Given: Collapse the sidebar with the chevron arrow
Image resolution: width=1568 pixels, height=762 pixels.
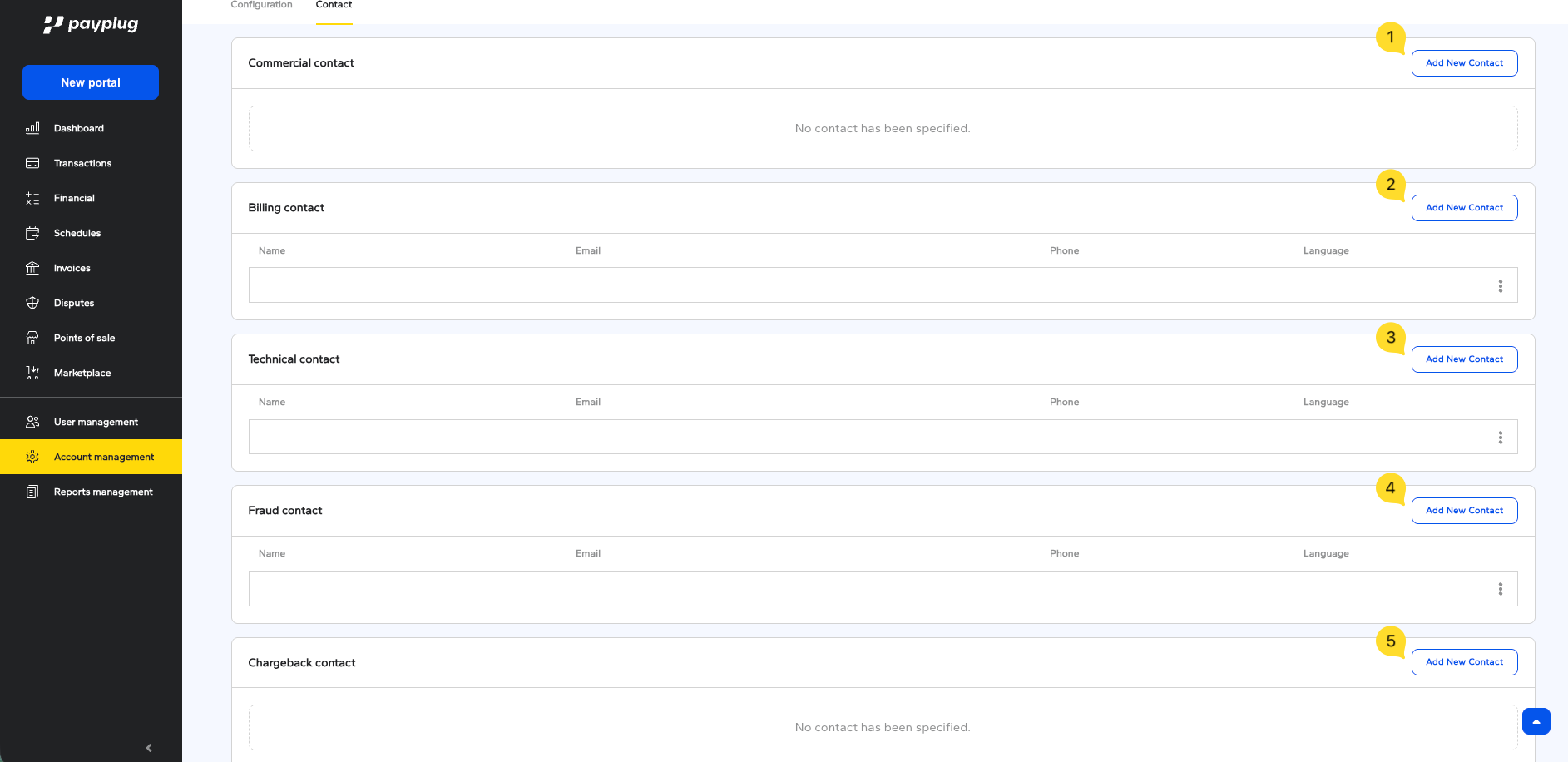Looking at the screenshot, I should click(x=149, y=748).
